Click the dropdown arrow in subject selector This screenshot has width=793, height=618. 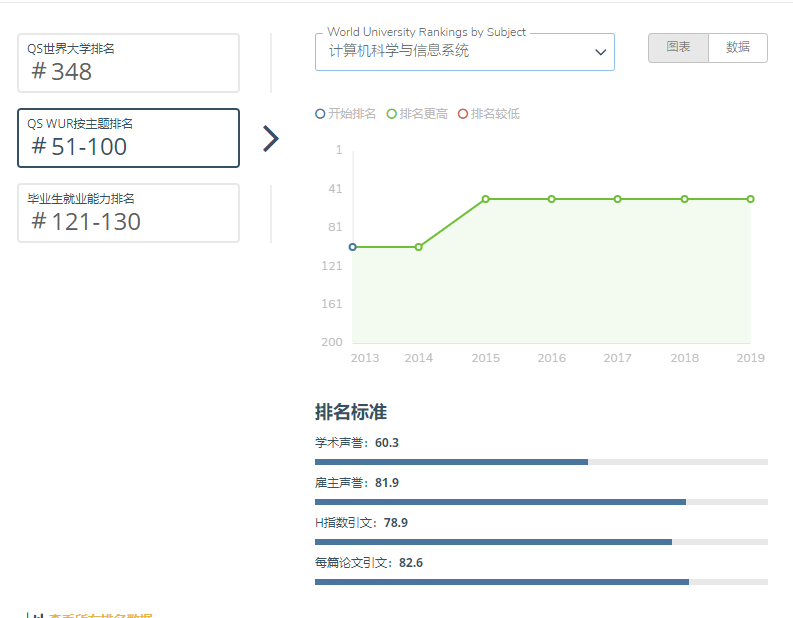600,52
